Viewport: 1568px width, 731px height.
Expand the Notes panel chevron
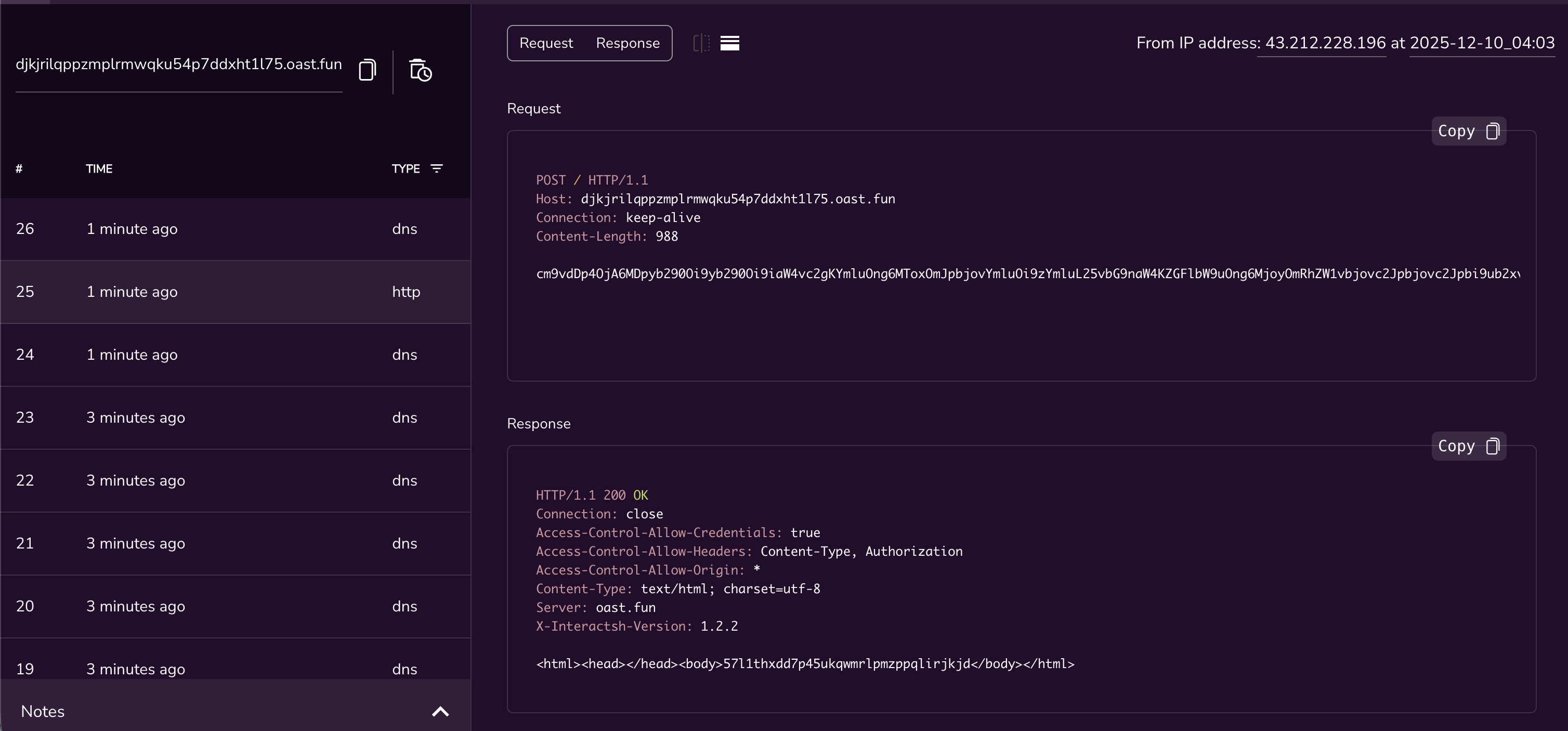point(440,711)
